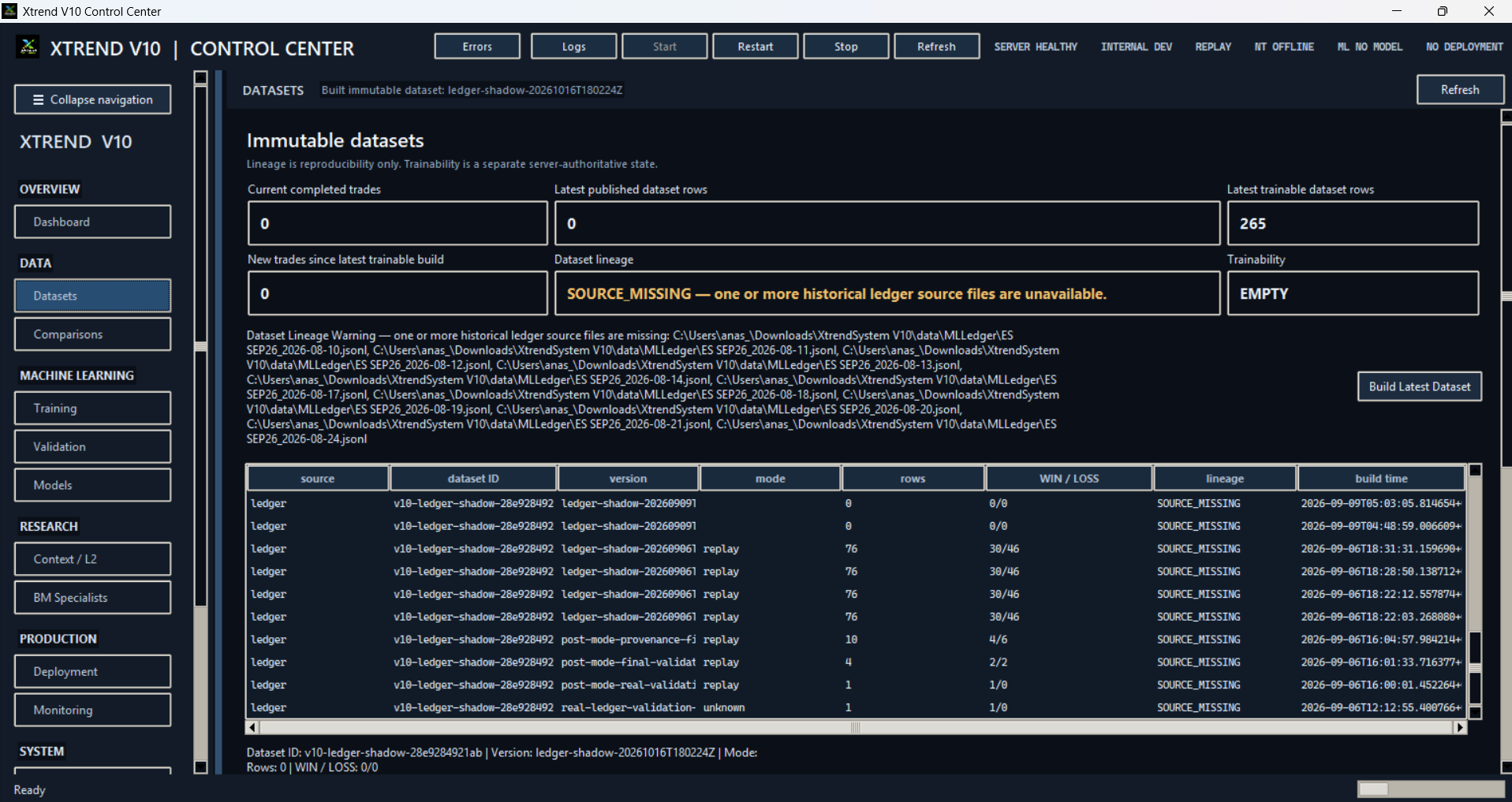Image resolution: width=1512 pixels, height=802 pixels.
Task: Stop the server
Action: coord(846,47)
